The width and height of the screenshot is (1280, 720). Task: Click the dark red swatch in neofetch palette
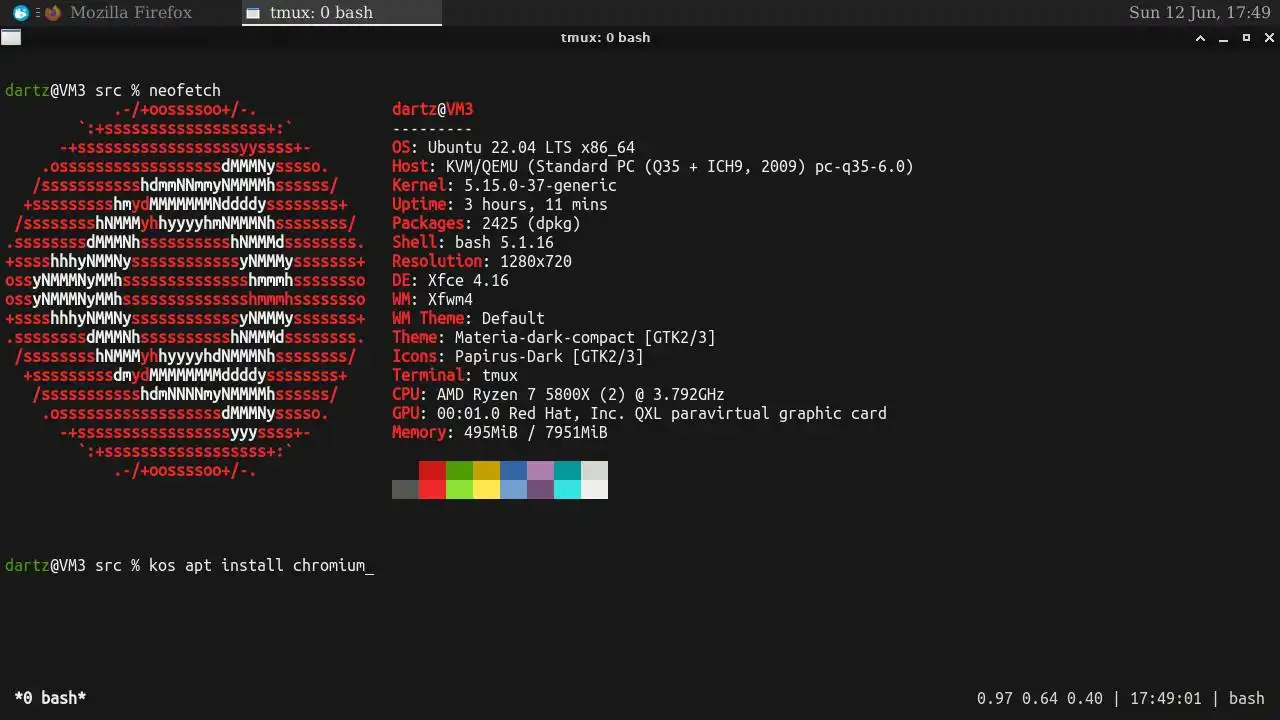click(x=432, y=471)
